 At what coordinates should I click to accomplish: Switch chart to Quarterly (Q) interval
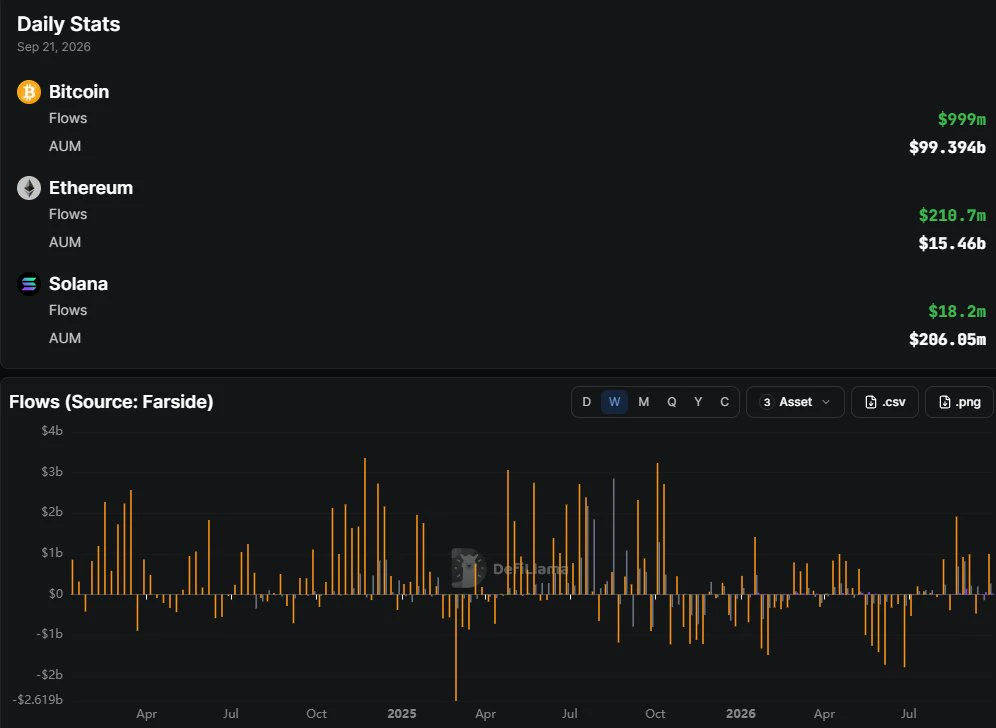coord(671,402)
